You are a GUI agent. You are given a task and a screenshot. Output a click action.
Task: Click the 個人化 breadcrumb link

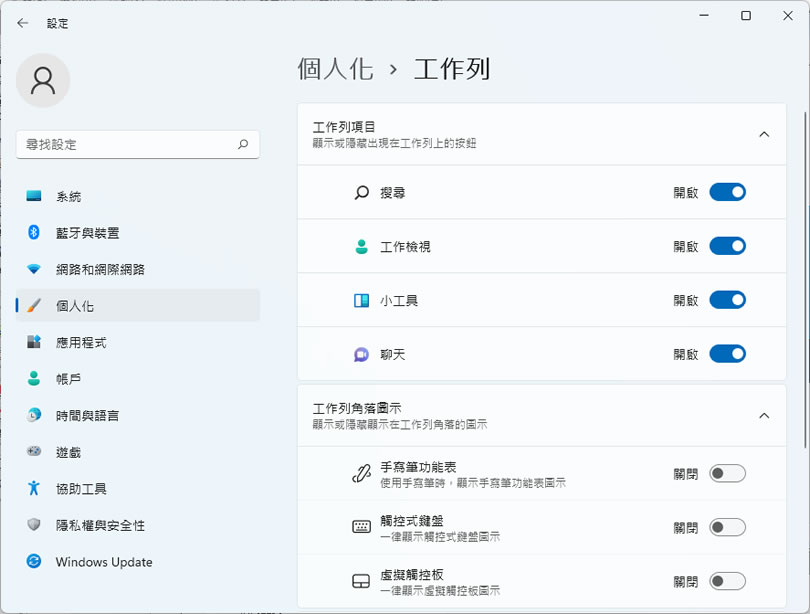click(335, 69)
